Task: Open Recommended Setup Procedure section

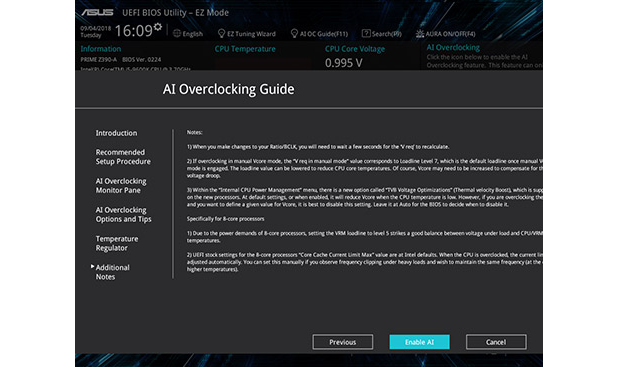Action: (123, 156)
